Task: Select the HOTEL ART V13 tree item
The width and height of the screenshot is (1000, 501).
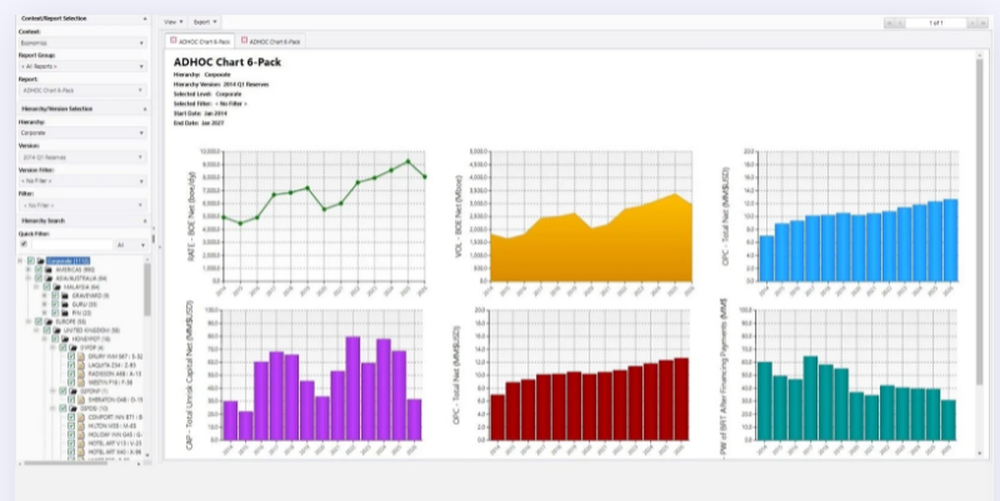Action: (115, 443)
